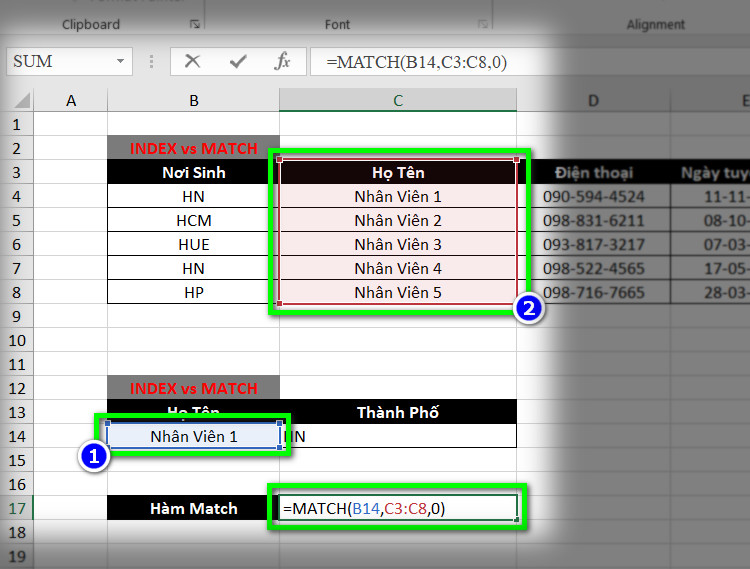This screenshot has height=569, width=750.
Task: Select phone number 098-831-6211
Action: pyautogui.click(x=594, y=220)
